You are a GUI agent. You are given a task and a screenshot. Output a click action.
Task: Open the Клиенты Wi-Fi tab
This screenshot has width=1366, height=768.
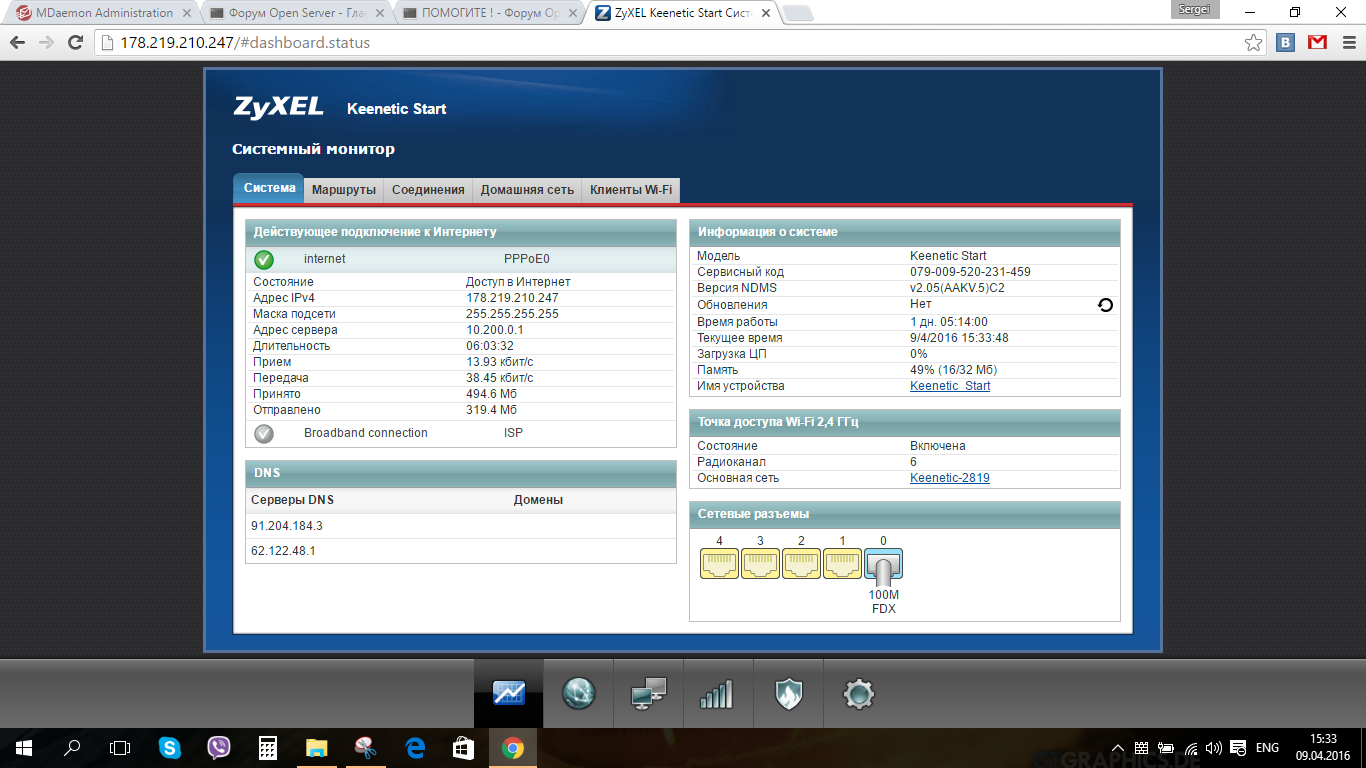pyautogui.click(x=631, y=189)
